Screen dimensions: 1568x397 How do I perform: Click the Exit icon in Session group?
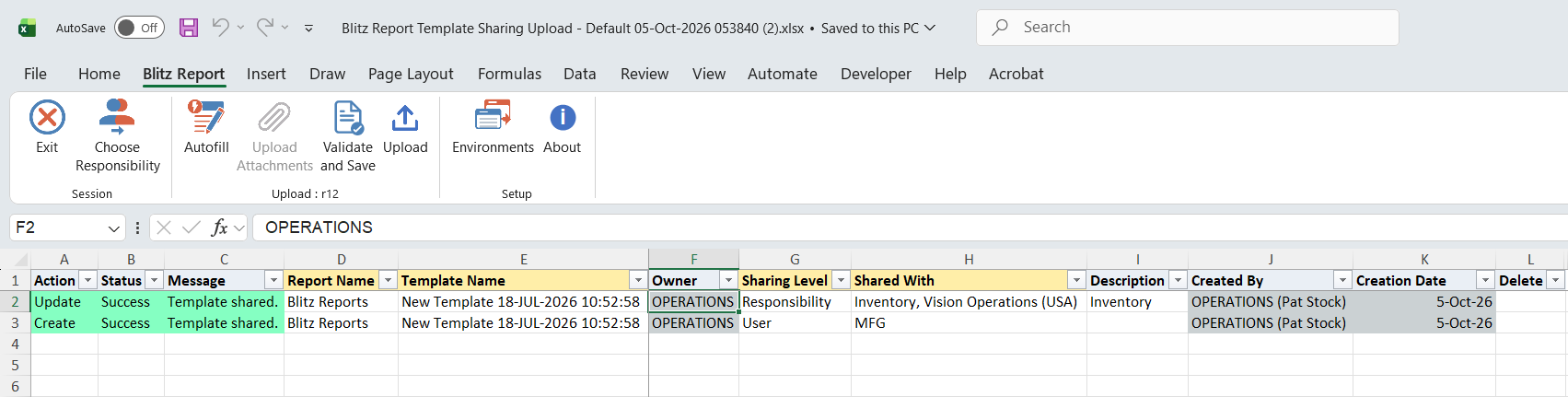click(x=47, y=118)
